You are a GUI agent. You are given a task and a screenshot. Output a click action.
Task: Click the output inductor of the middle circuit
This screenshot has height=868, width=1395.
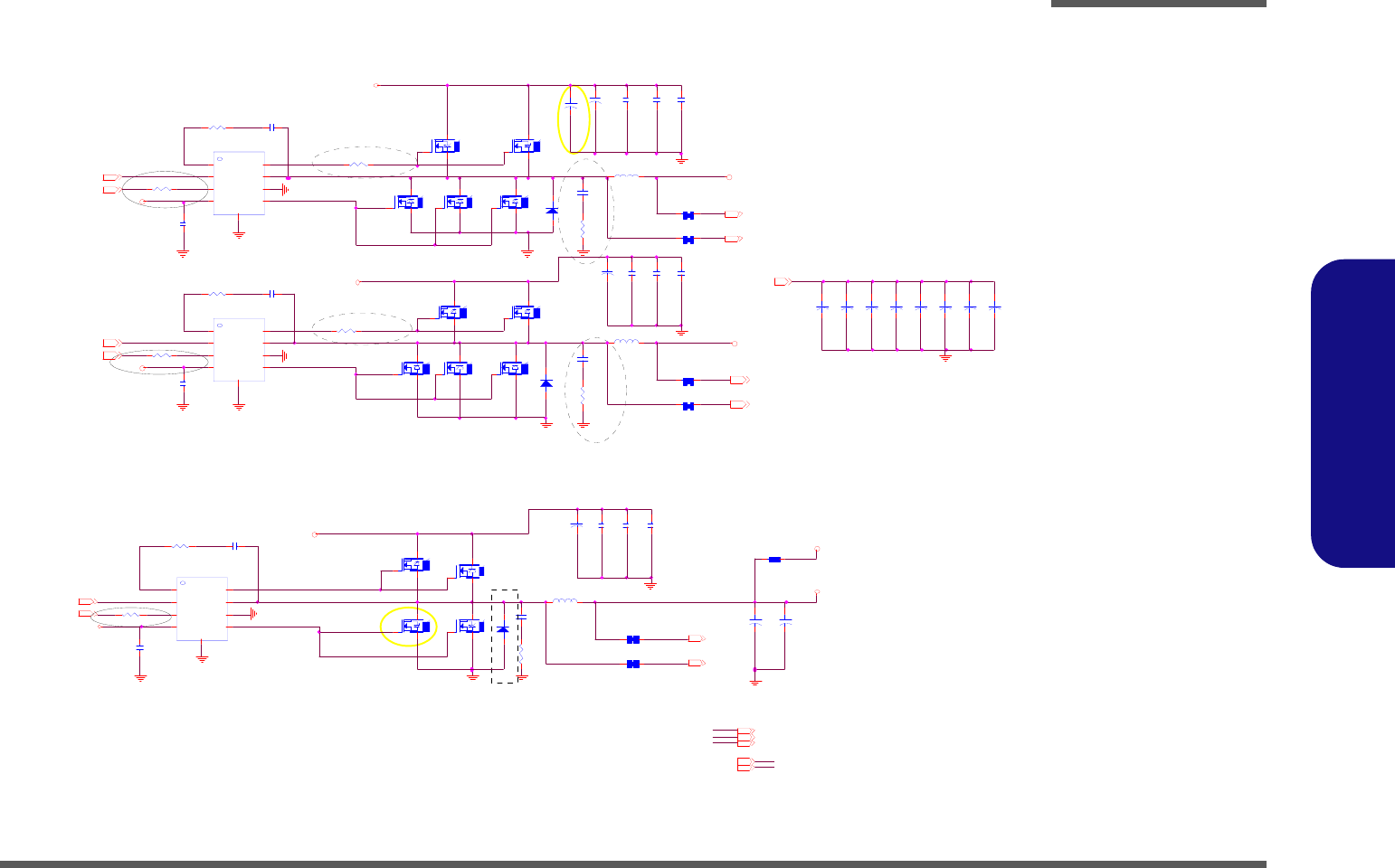click(627, 343)
